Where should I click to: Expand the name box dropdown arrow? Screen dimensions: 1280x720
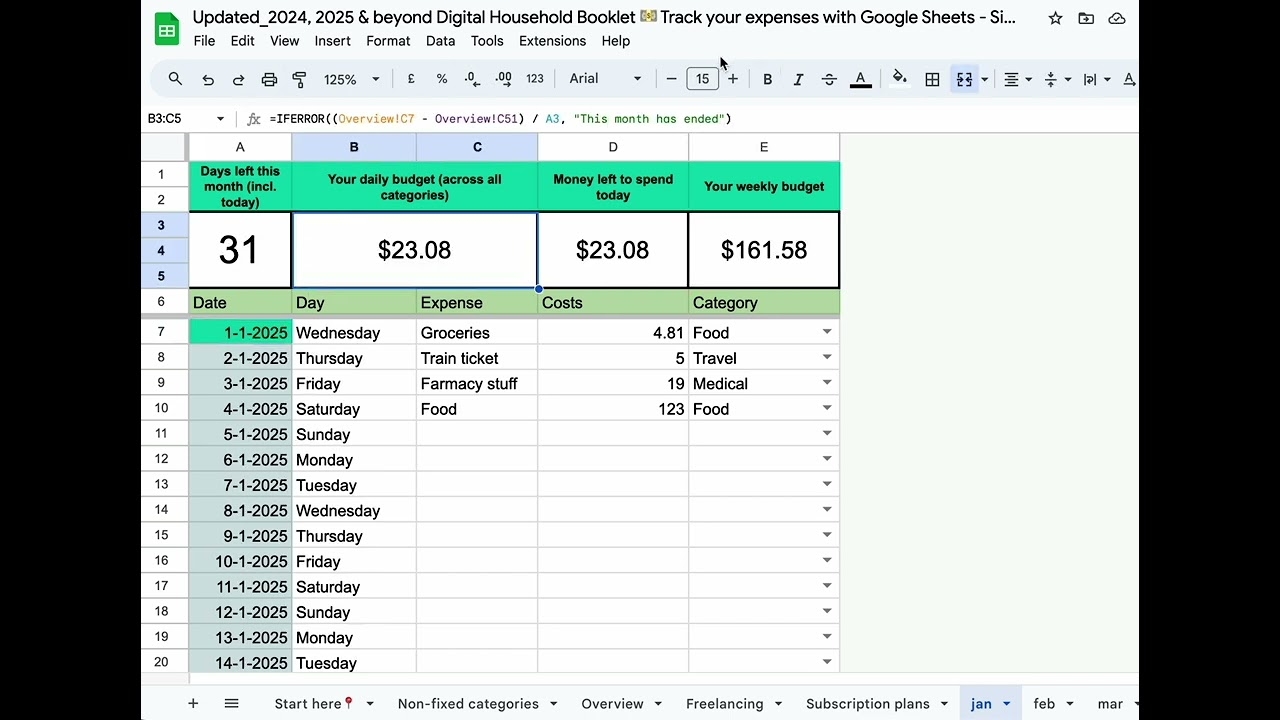(x=220, y=118)
